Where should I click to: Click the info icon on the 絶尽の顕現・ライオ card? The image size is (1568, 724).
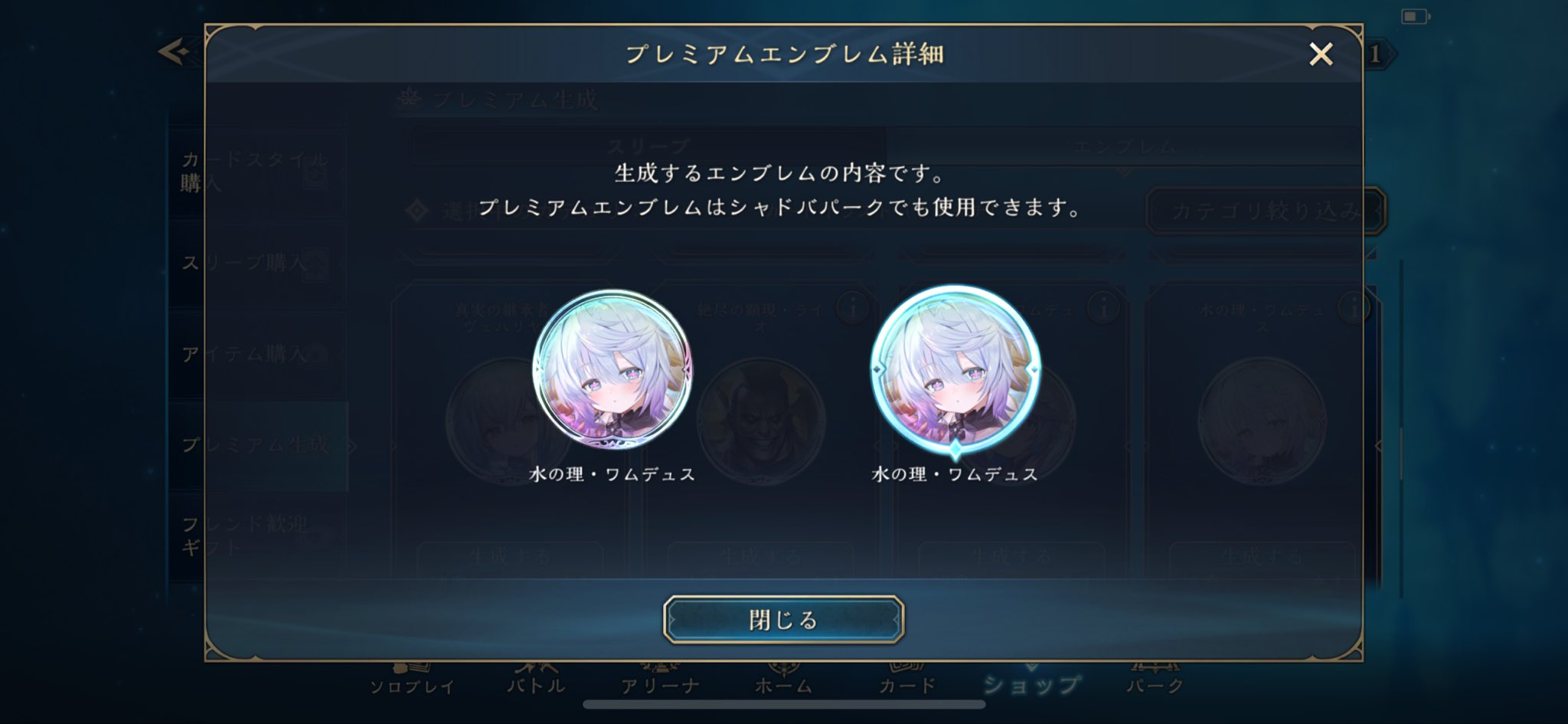click(851, 308)
